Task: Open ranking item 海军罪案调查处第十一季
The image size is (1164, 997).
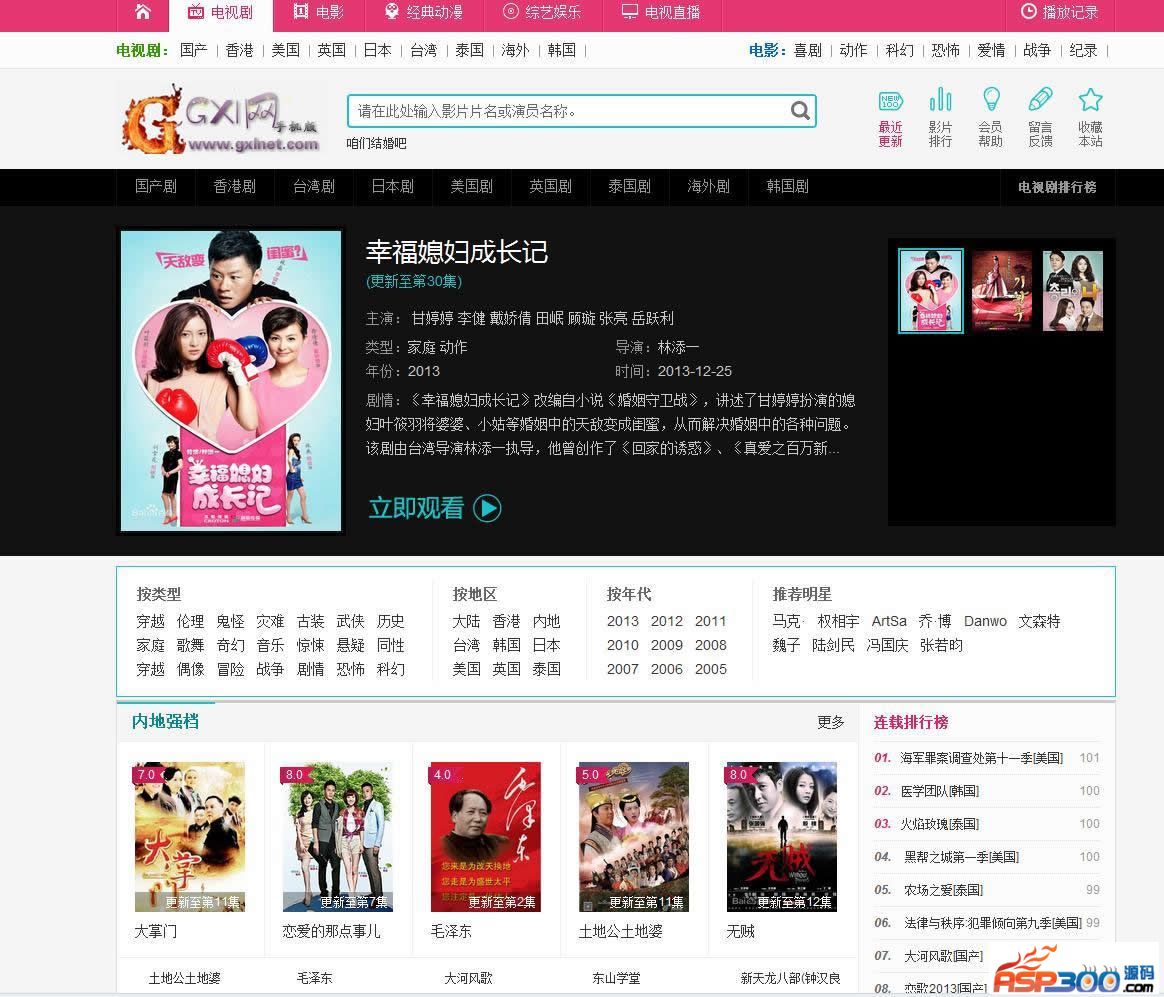Action: point(981,758)
